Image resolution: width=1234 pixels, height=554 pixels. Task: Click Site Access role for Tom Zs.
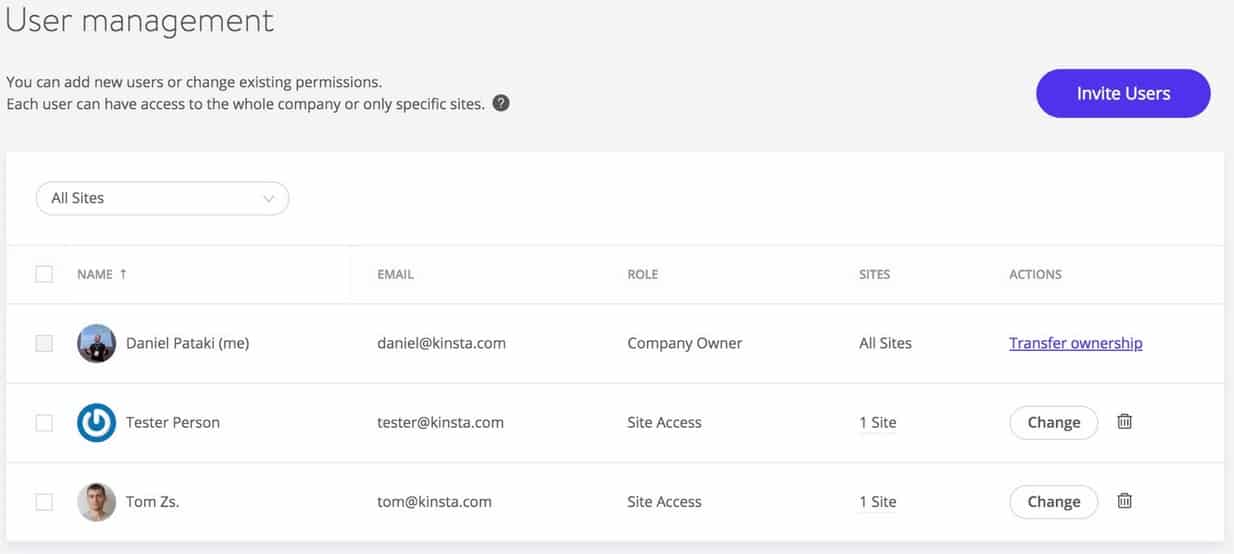664,501
